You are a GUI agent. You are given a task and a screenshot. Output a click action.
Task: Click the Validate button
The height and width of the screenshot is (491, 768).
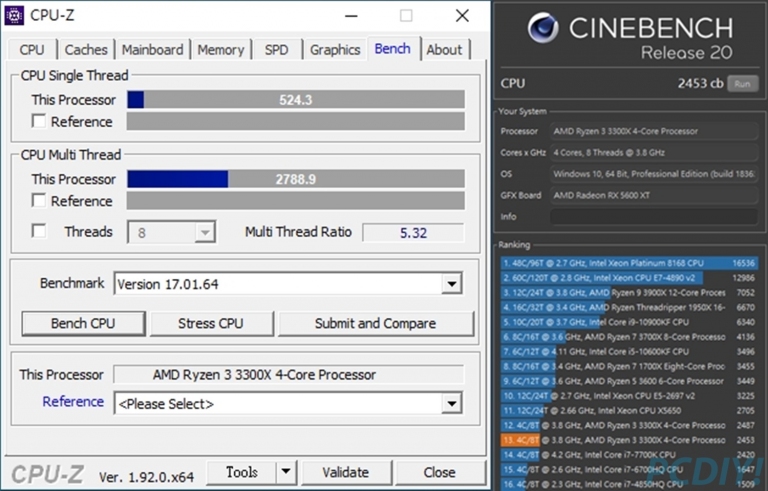coord(346,472)
